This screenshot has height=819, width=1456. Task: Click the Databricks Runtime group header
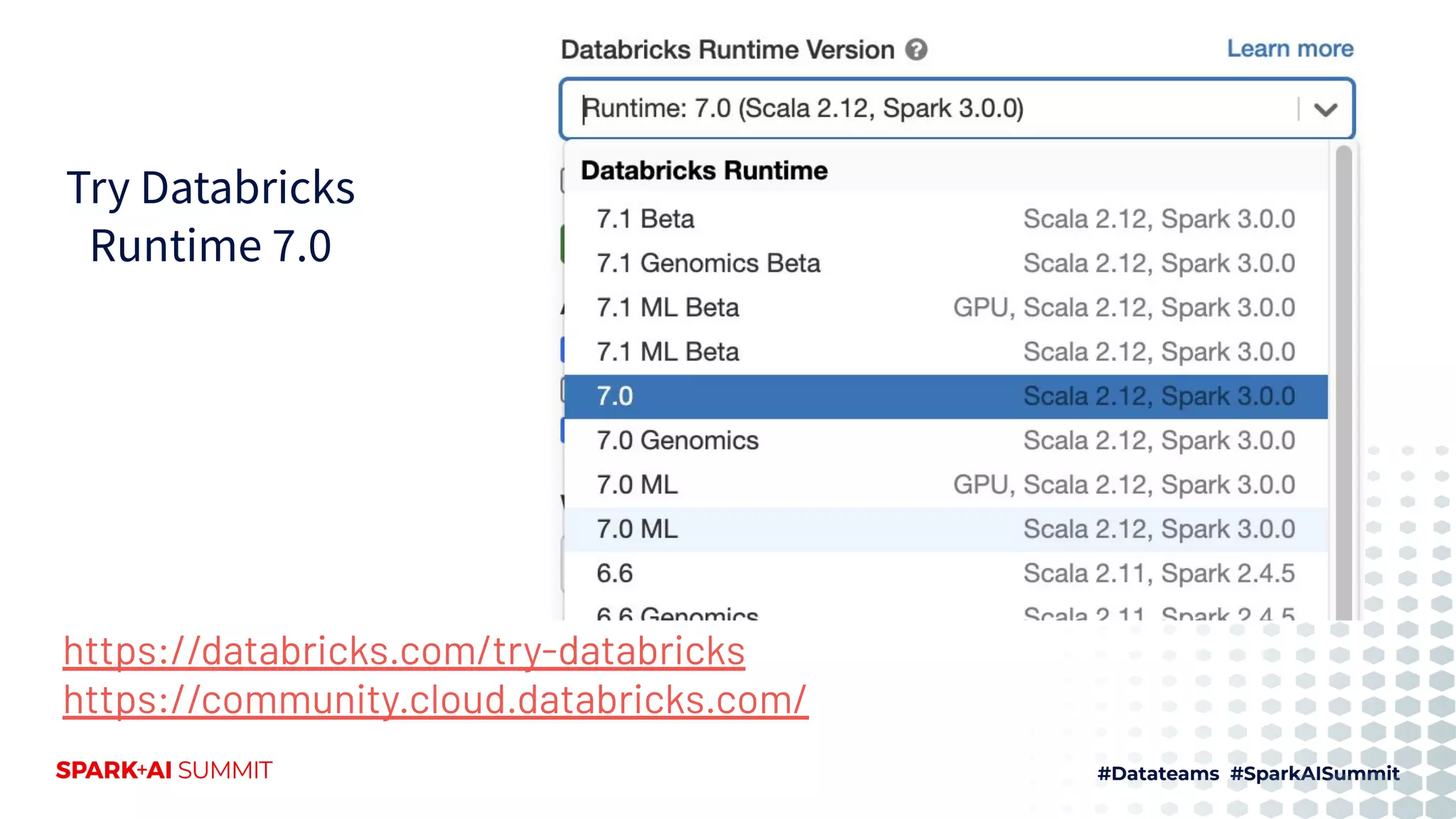(704, 171)
